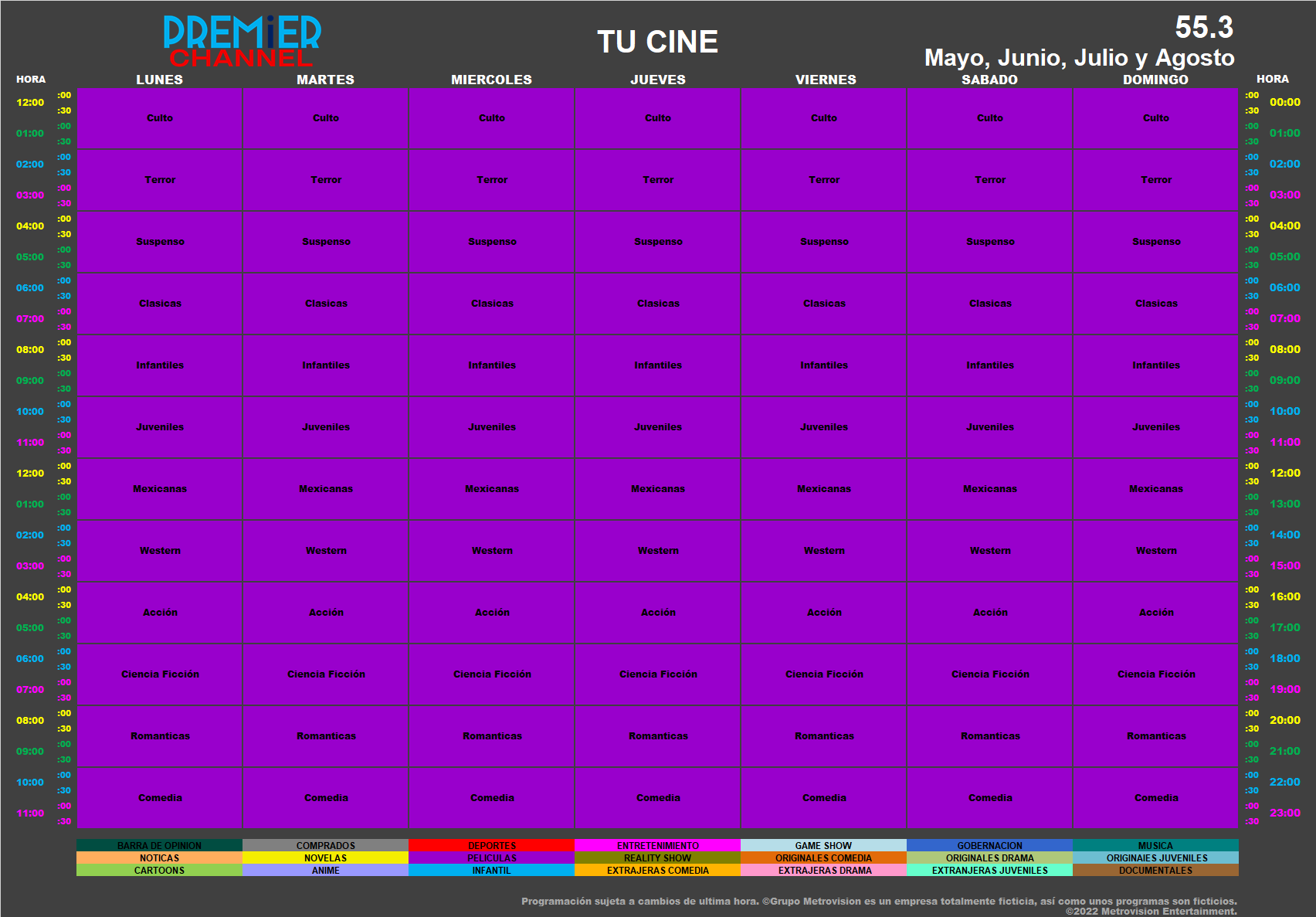Click the blue GOBERNACION legend swatch
The image size is (1316, 917).
[989, 845]
